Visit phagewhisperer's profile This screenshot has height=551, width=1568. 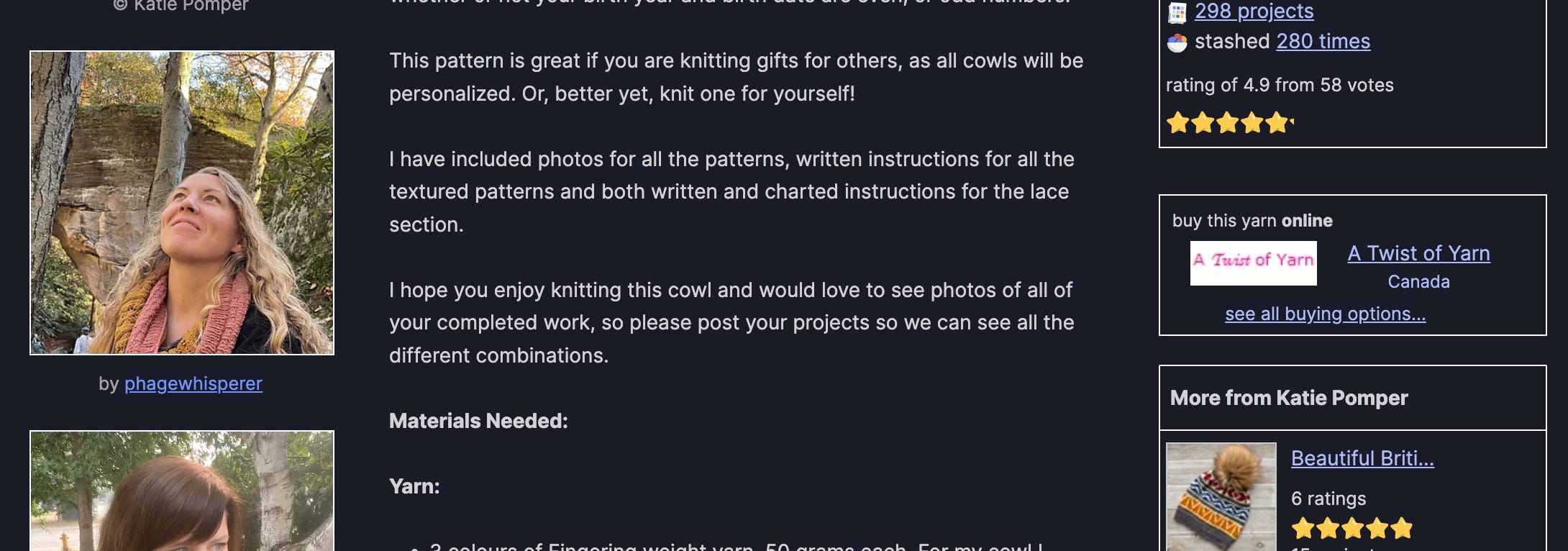tap(193, 383)
